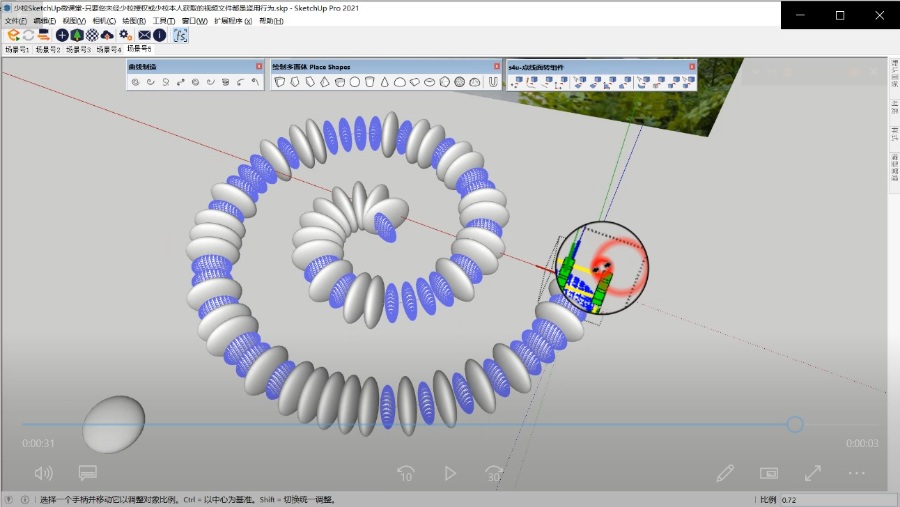Image resolution: width=900 pixels, height=507 pixels.
Task: Click the dark circle plus icon
Action: (x=62, y=35)
